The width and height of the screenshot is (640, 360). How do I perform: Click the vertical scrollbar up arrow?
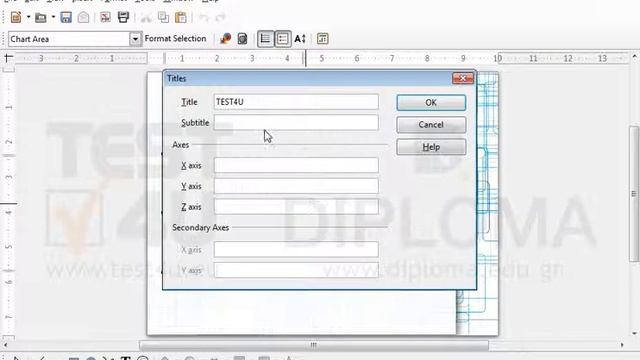pos(634,56)
